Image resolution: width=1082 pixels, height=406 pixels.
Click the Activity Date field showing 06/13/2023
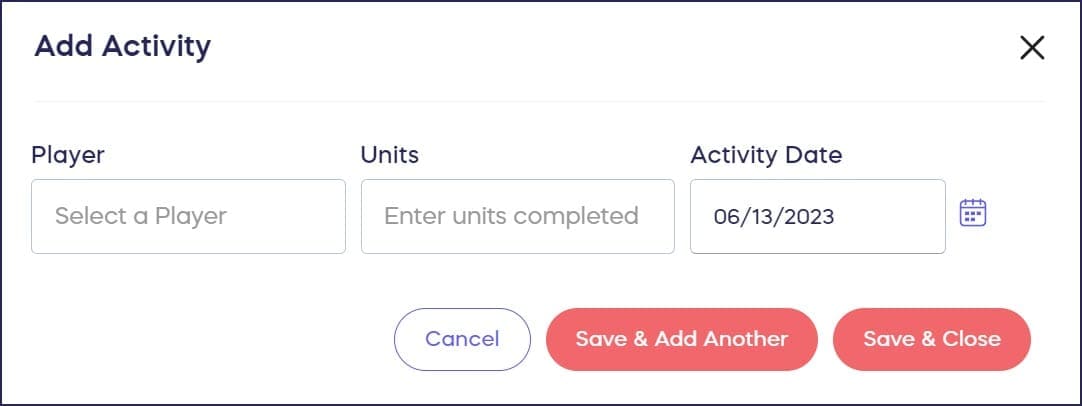tap(817, 216)
